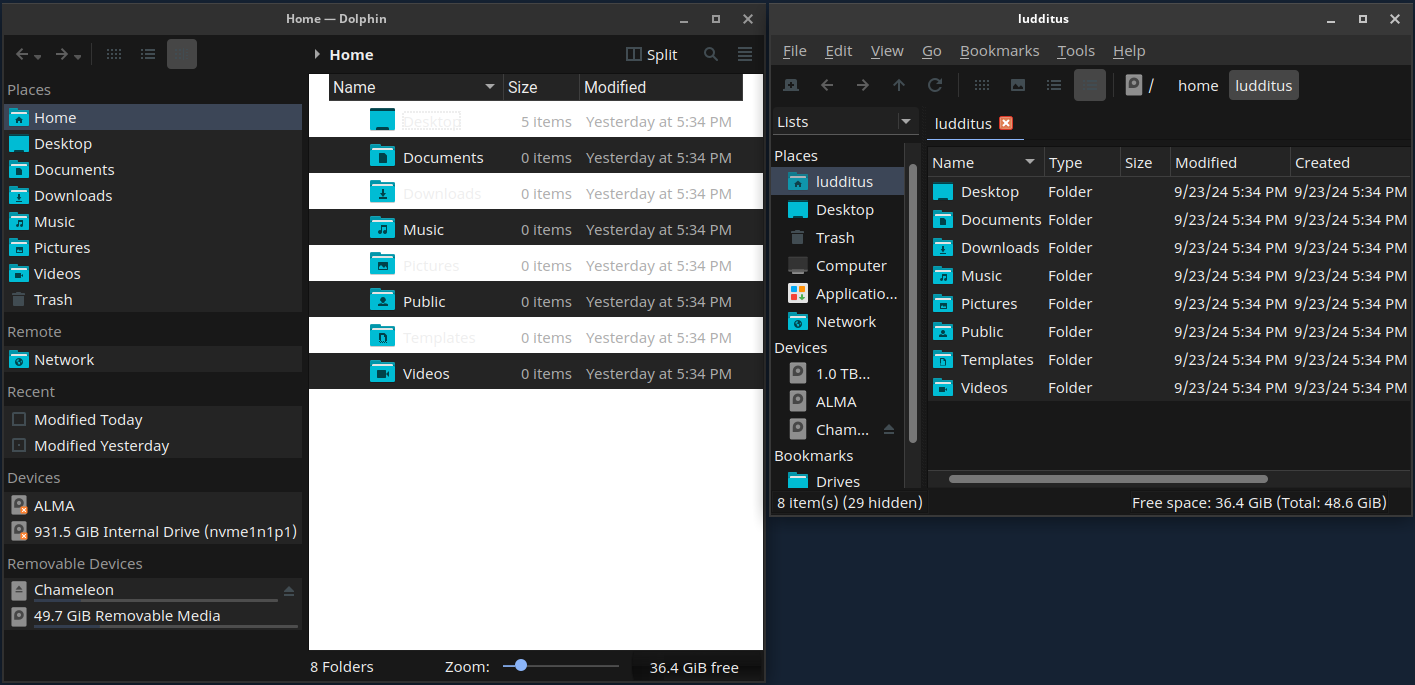Click the reload icon in ludditus window
Image resolution: width=1415 pixels, height=685 pixels.
(935, 86)
